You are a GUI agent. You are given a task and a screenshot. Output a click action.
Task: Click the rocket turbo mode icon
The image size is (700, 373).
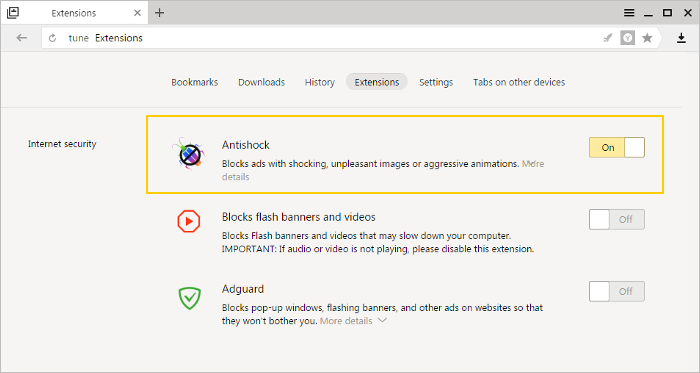click(x=608, y=38)
